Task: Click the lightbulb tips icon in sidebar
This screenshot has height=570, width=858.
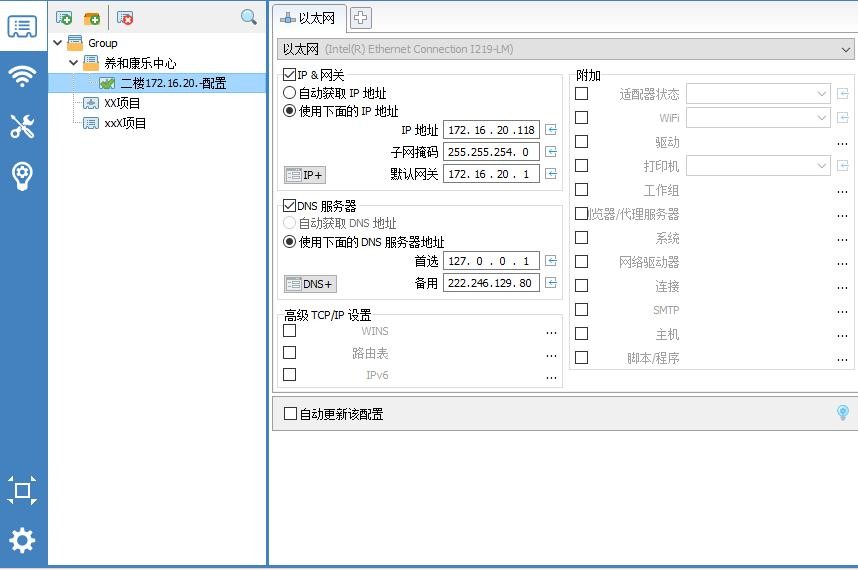Action: click(x=22, y=176)
